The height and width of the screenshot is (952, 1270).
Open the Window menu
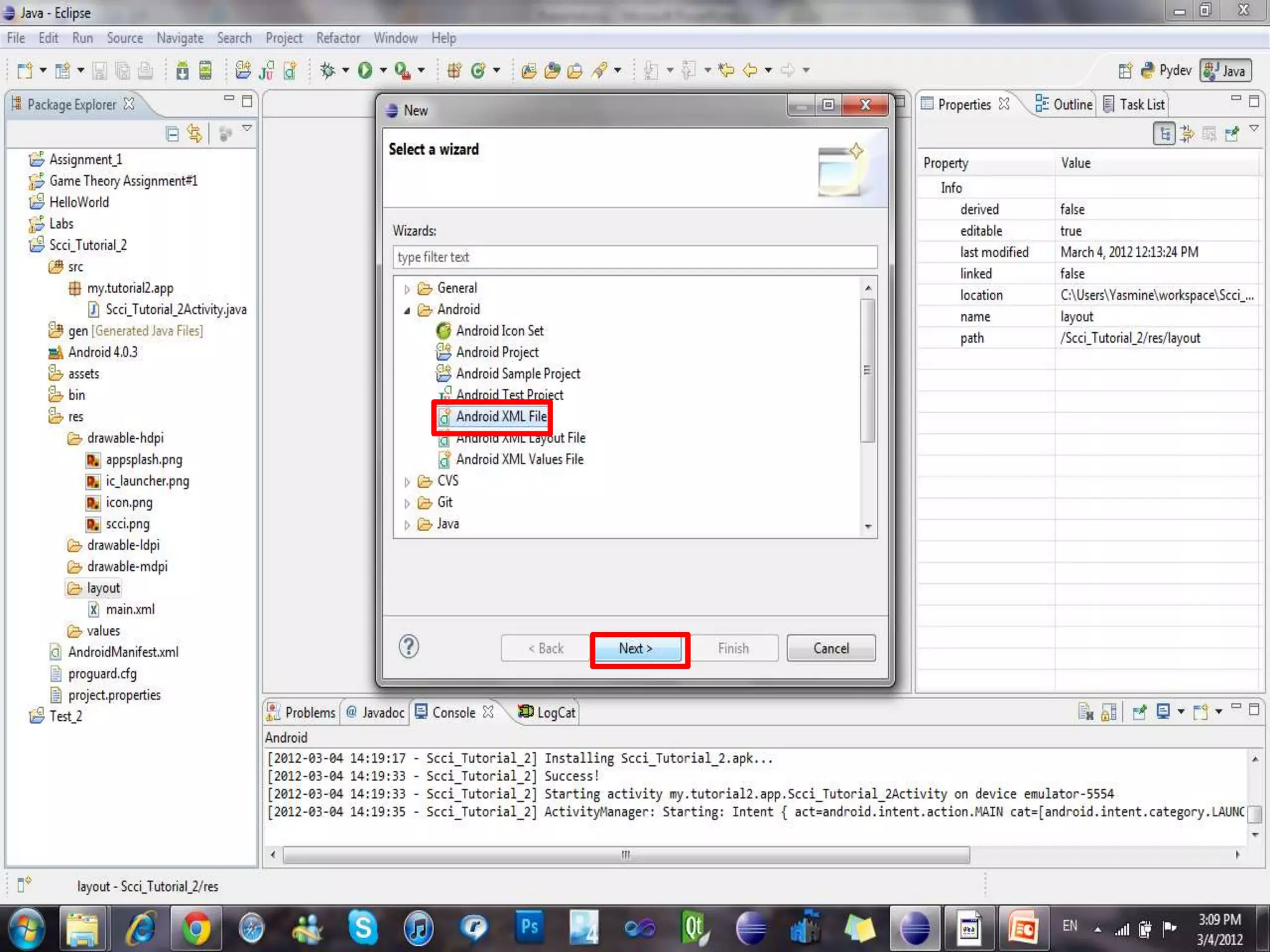coord(396,38)
